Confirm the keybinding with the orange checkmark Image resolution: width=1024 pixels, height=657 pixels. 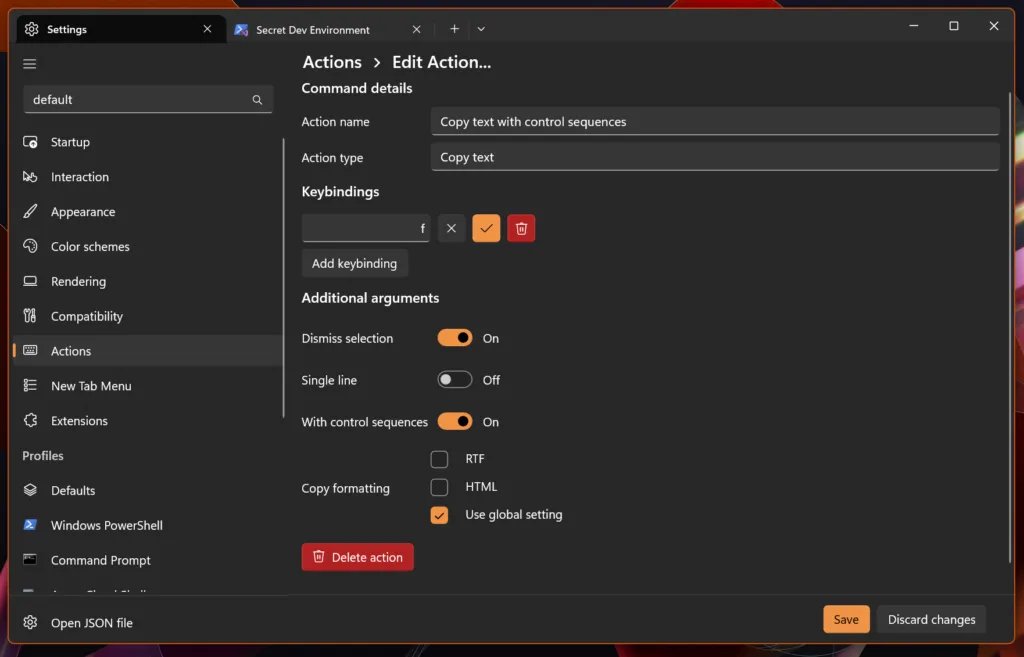(x=486, y=228)
